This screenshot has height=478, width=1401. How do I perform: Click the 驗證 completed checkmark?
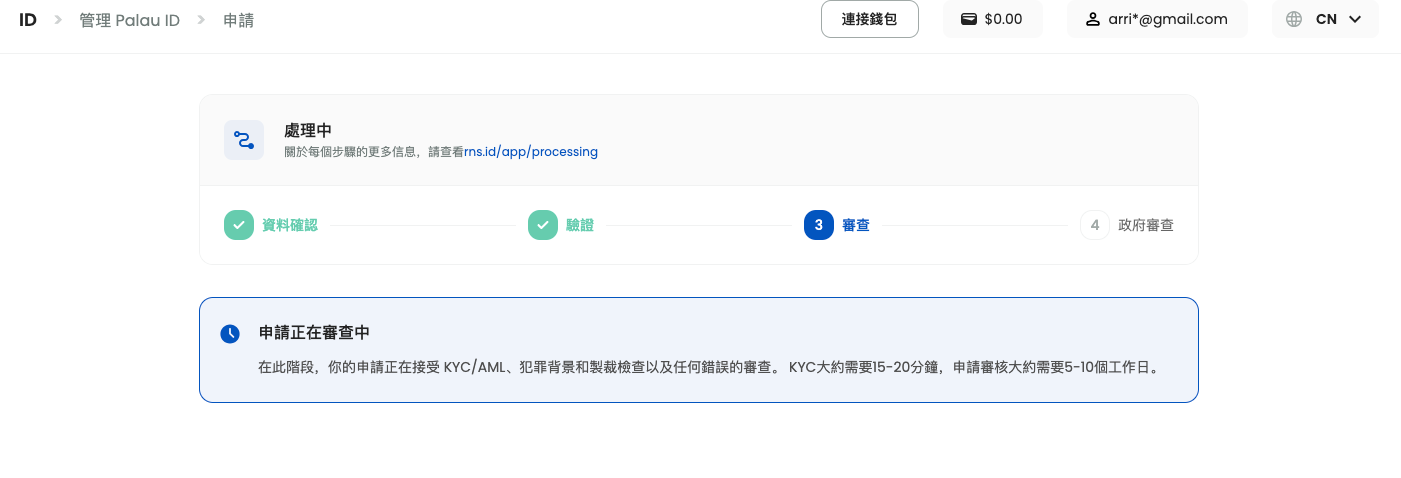point(543,225)
